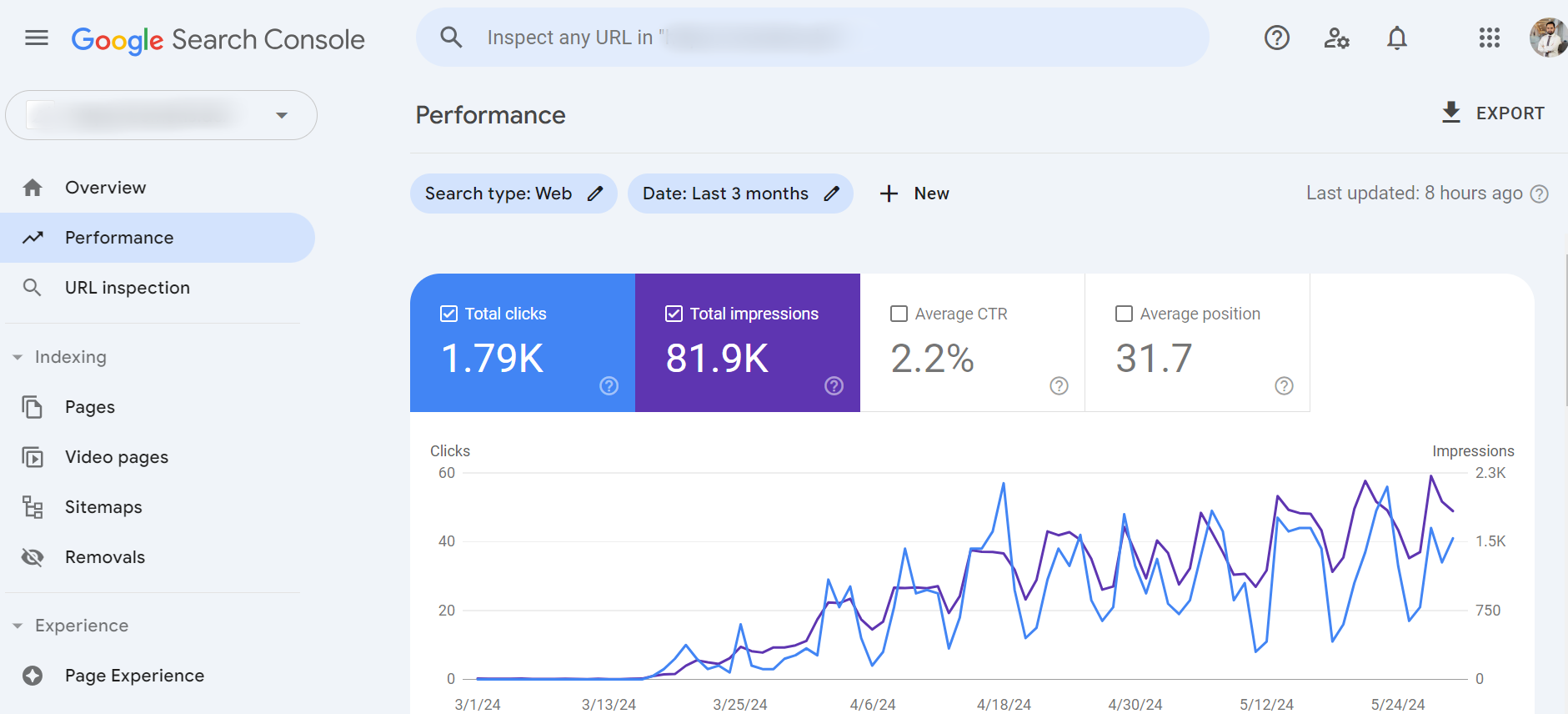Collapse the Indexing section
This screenshot has width=1568, height=714.
(x=18, y=357)
